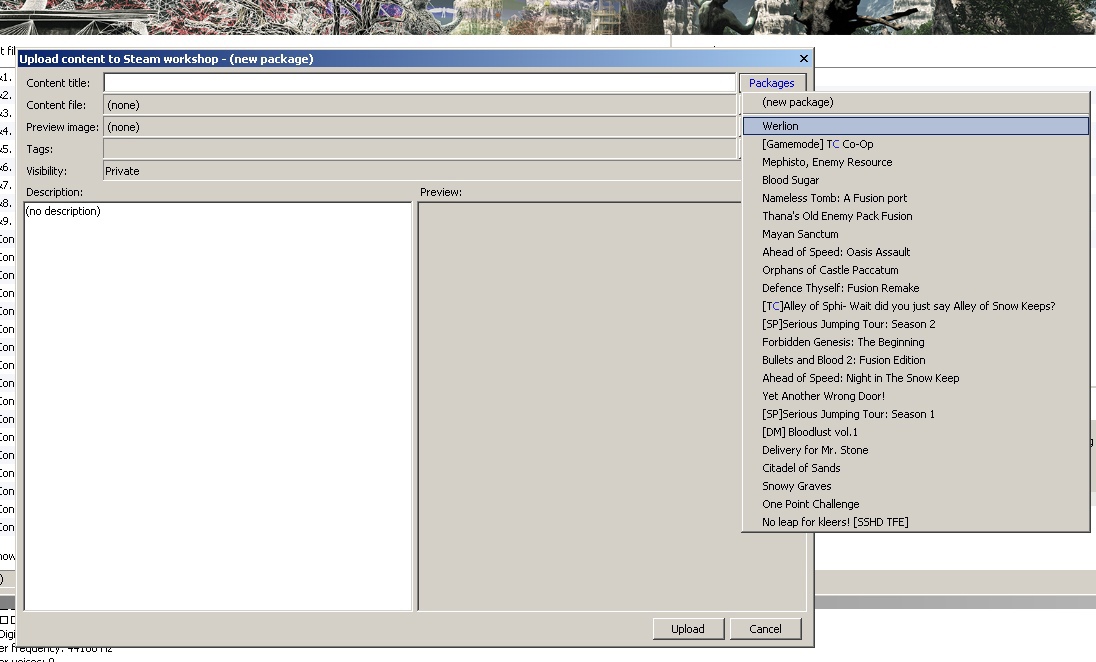Click the Cancel button
The image size is (1096, 662).
pyautogui.click(x=765, y=629)
